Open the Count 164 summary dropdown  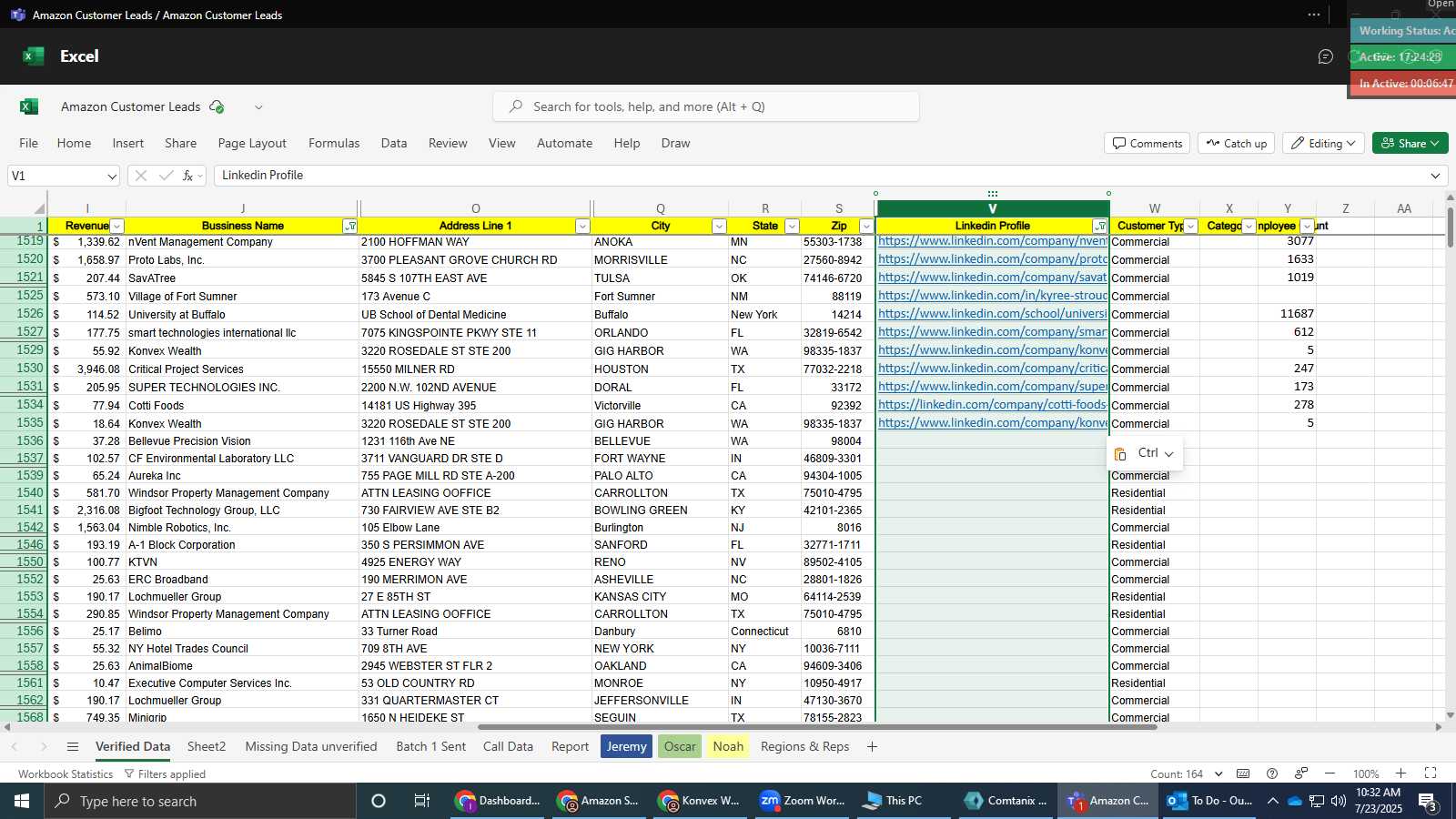[x=1187, y=774]
